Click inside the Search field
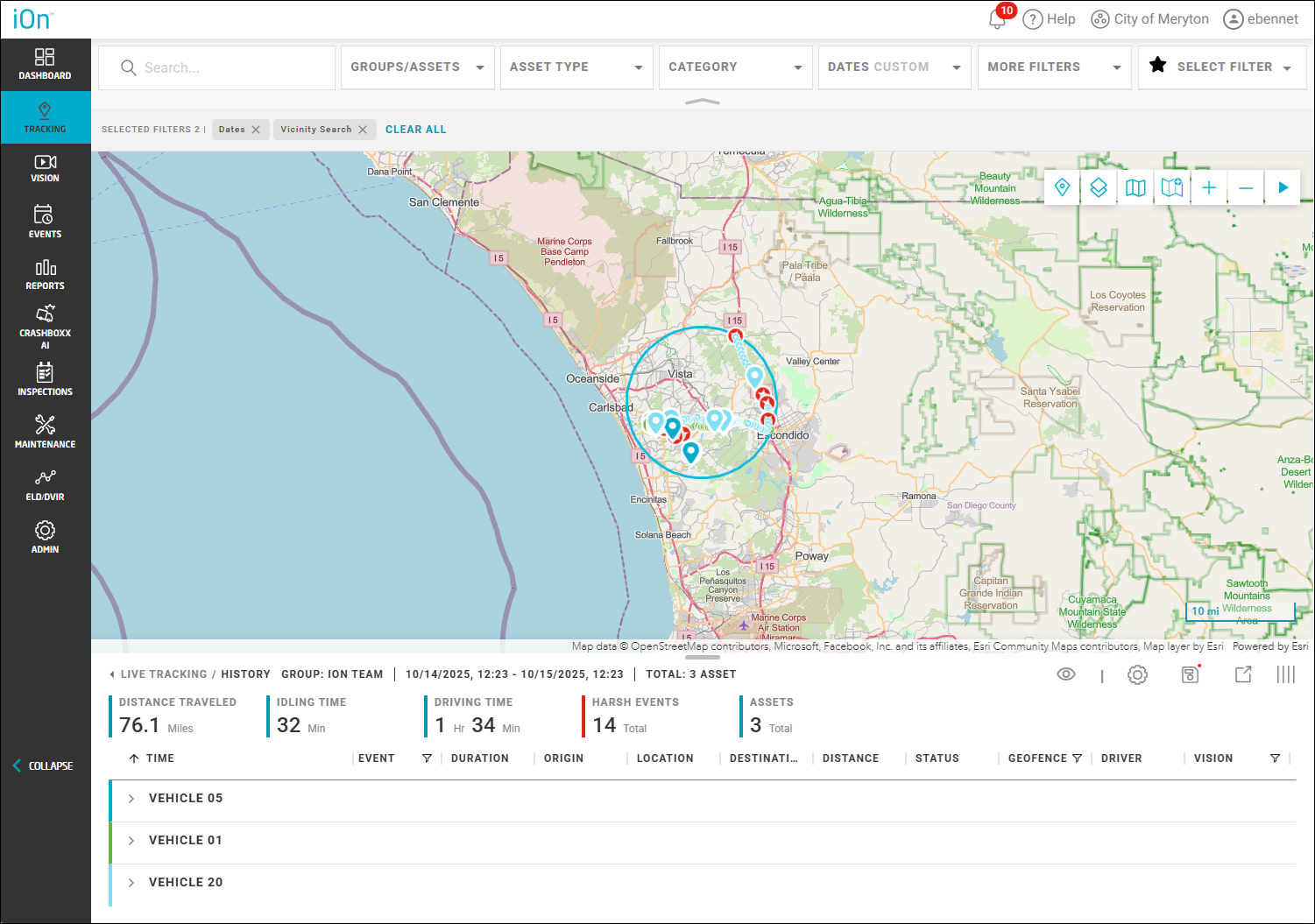Screen dimensions: 1315x924 coord(217,67)
